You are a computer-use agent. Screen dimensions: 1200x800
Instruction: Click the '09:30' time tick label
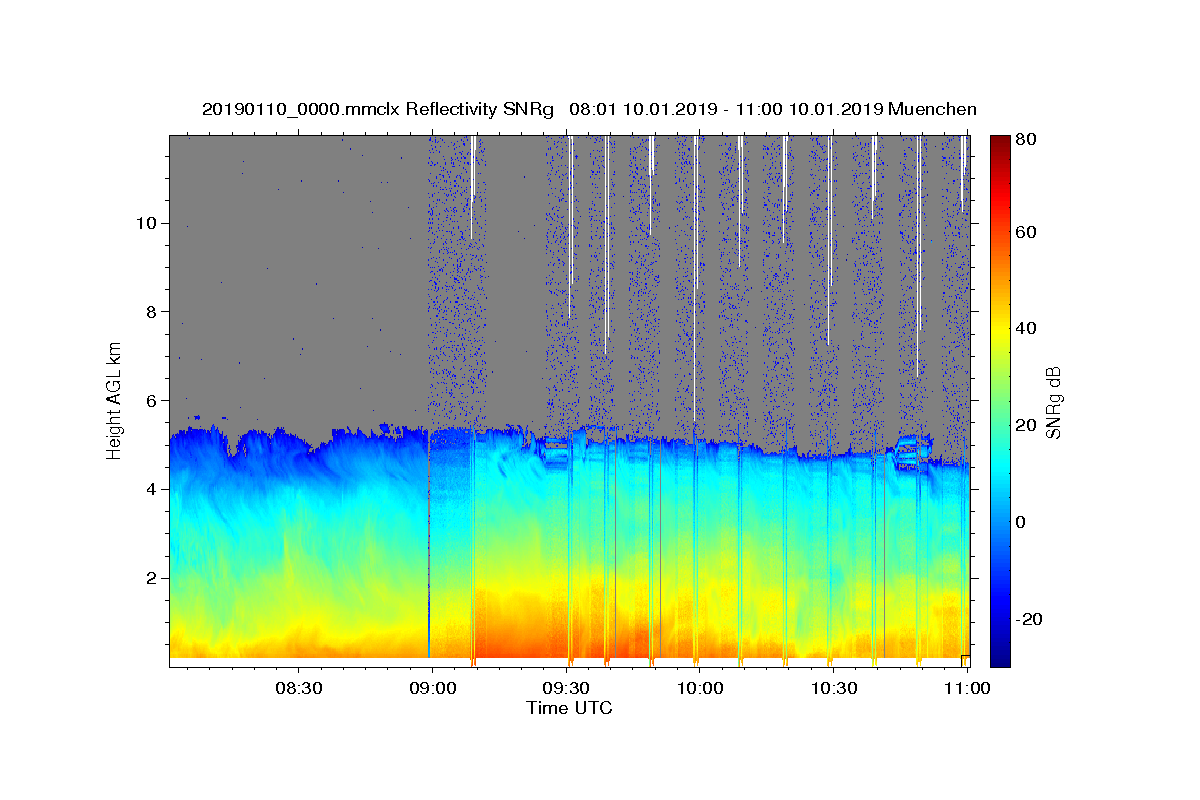click(x=566, y=688)
